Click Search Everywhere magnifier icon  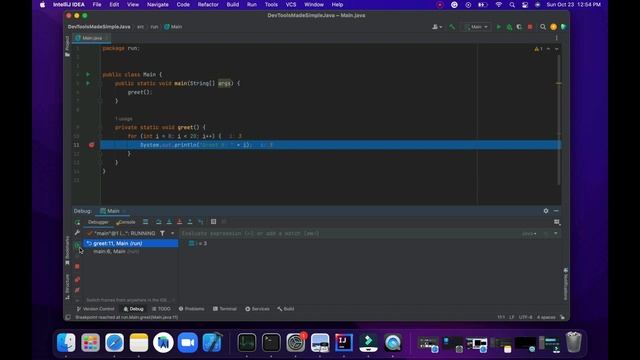click(x=543, y=27)
